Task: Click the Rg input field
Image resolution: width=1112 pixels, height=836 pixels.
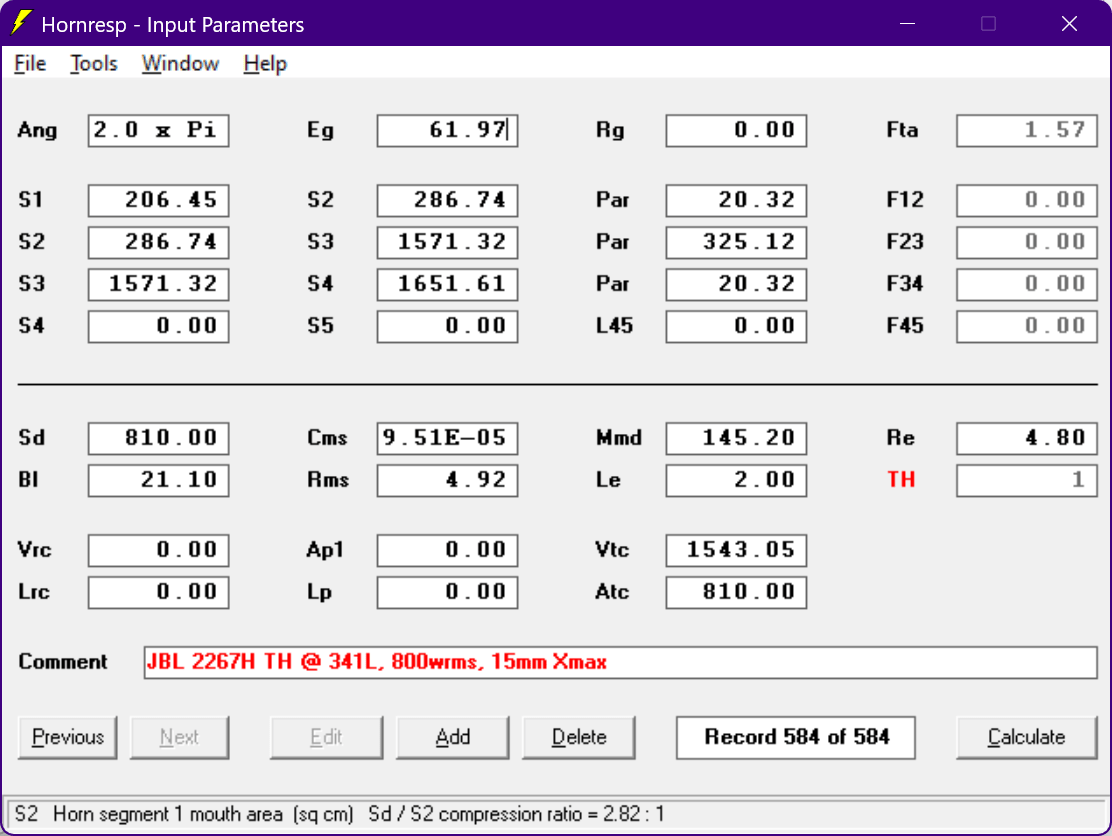Action: pos(736,130)
